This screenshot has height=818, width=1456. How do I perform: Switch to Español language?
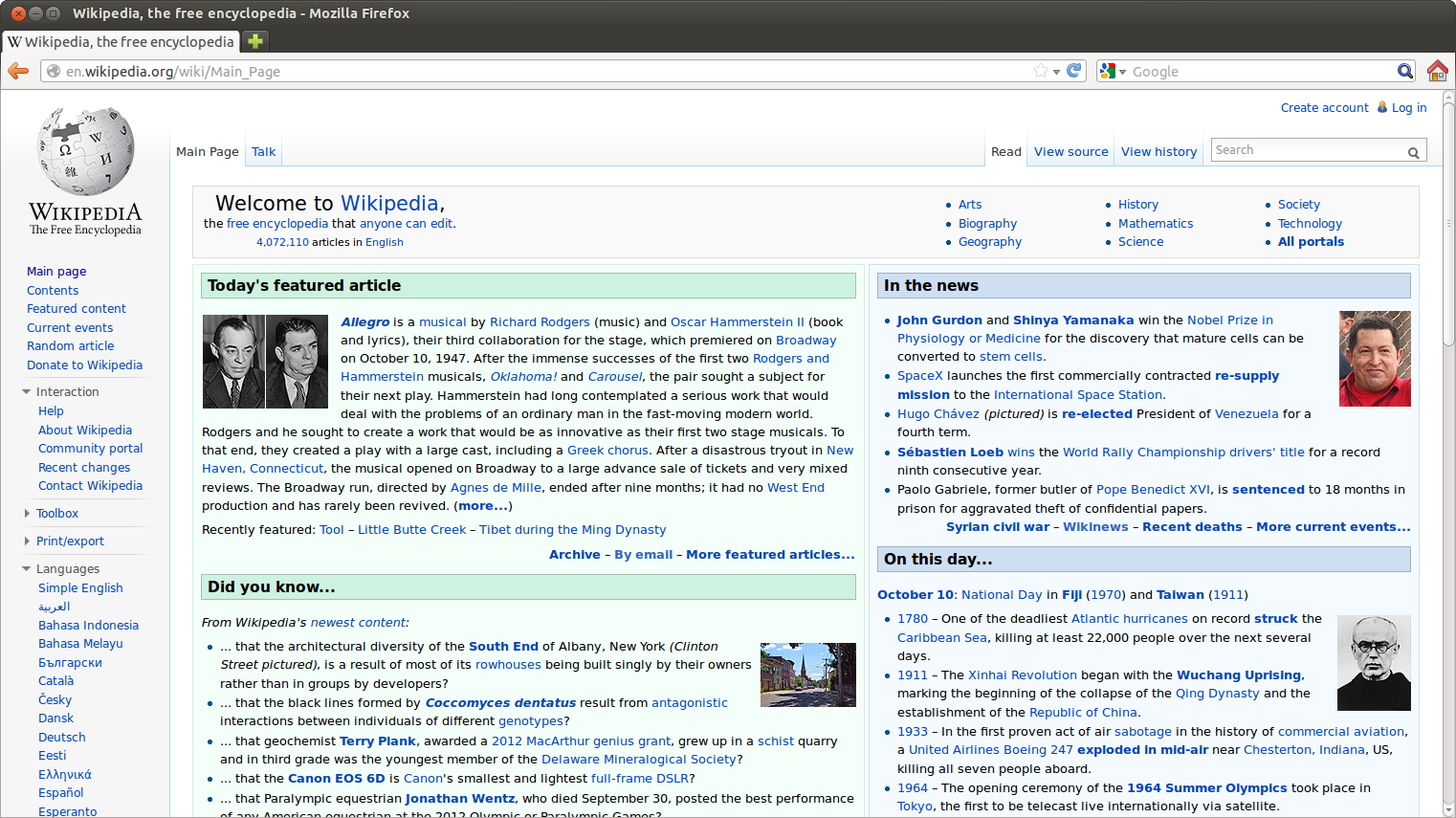[60, 793]
